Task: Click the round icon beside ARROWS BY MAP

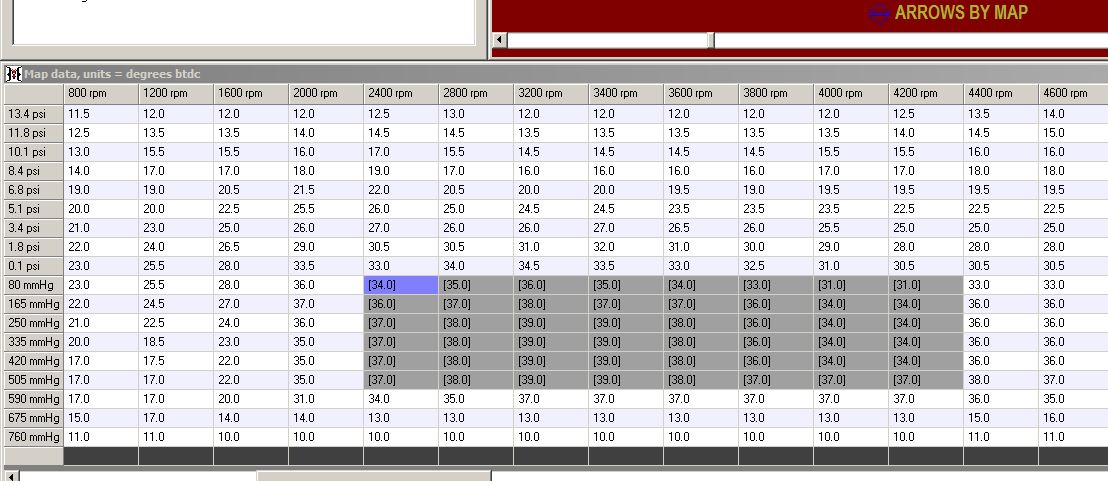Action: coord(879,13)
